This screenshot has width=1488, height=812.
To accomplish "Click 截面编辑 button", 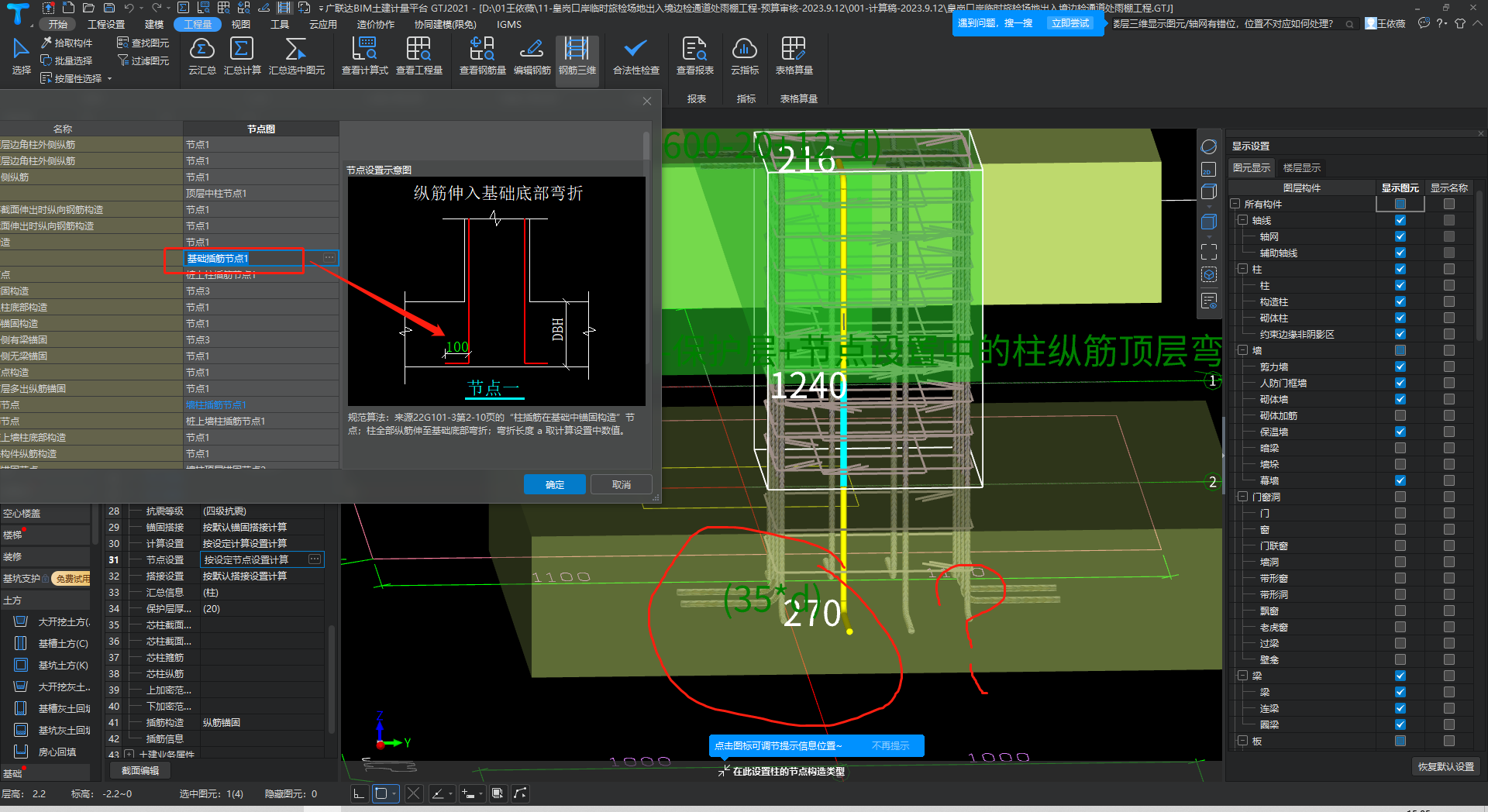I will coord(141,770).
